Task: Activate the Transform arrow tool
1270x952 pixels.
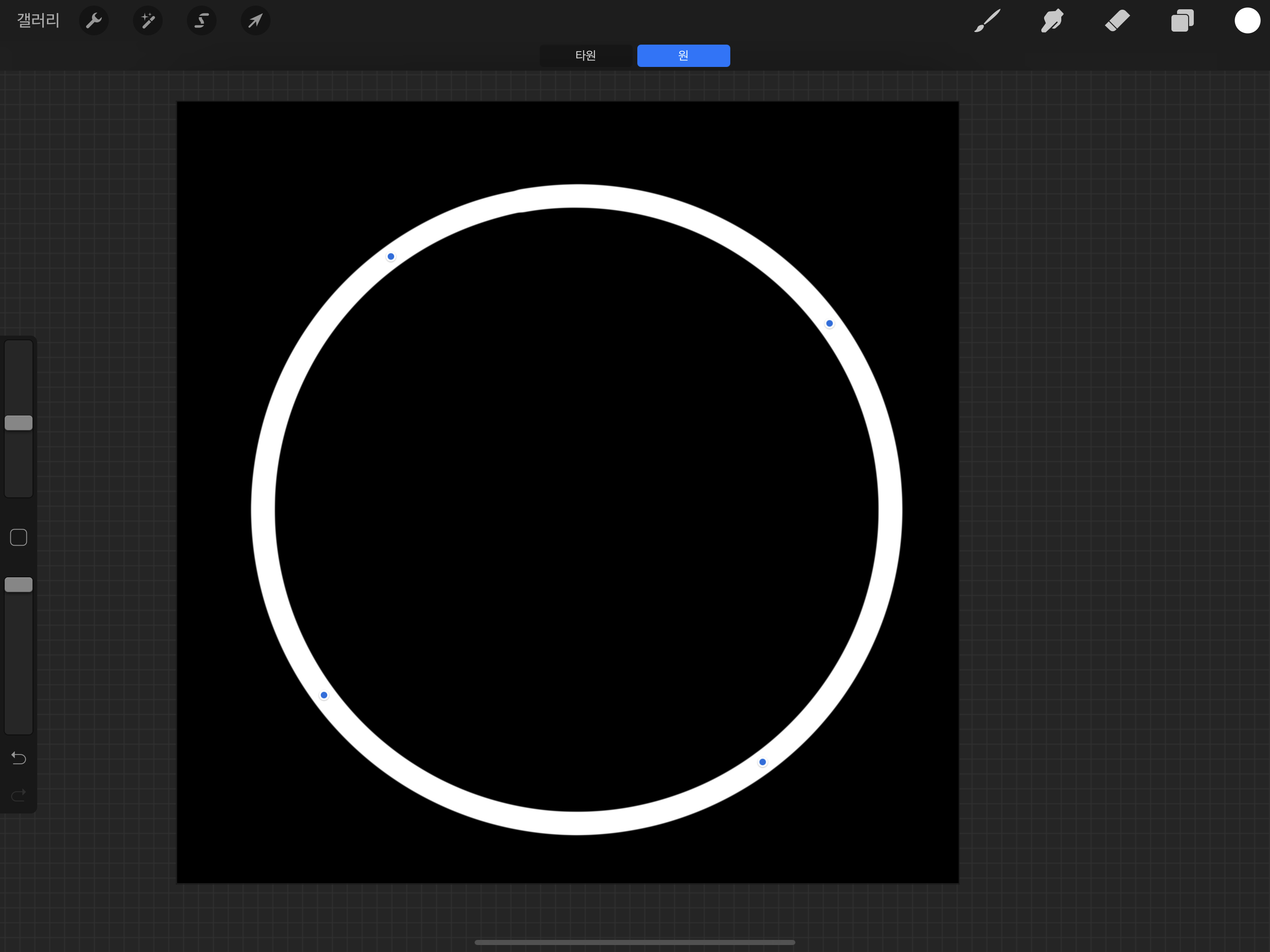Action: coord(256,20)
